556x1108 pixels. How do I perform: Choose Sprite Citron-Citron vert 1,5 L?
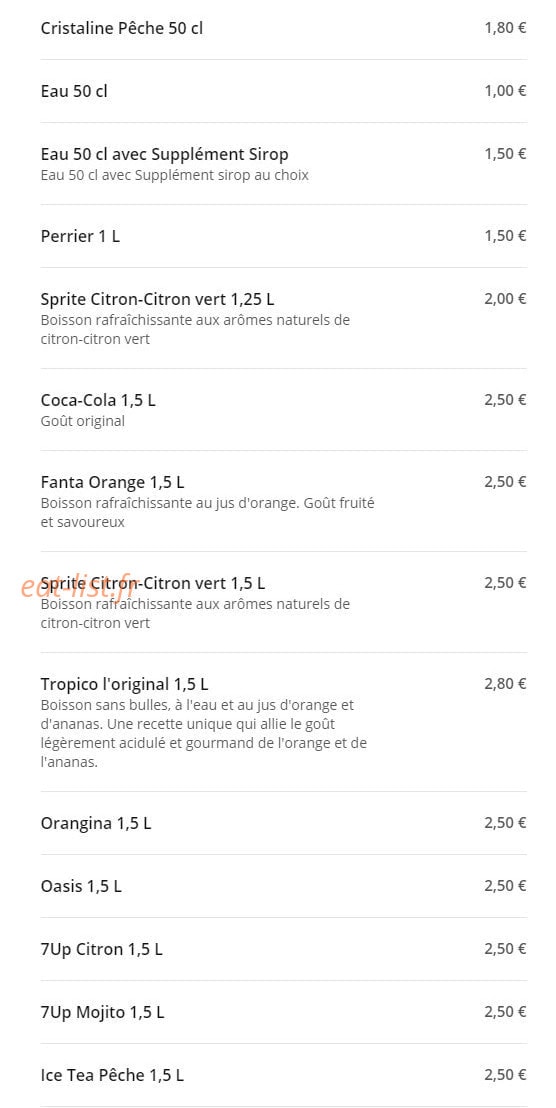click(283, 602)
